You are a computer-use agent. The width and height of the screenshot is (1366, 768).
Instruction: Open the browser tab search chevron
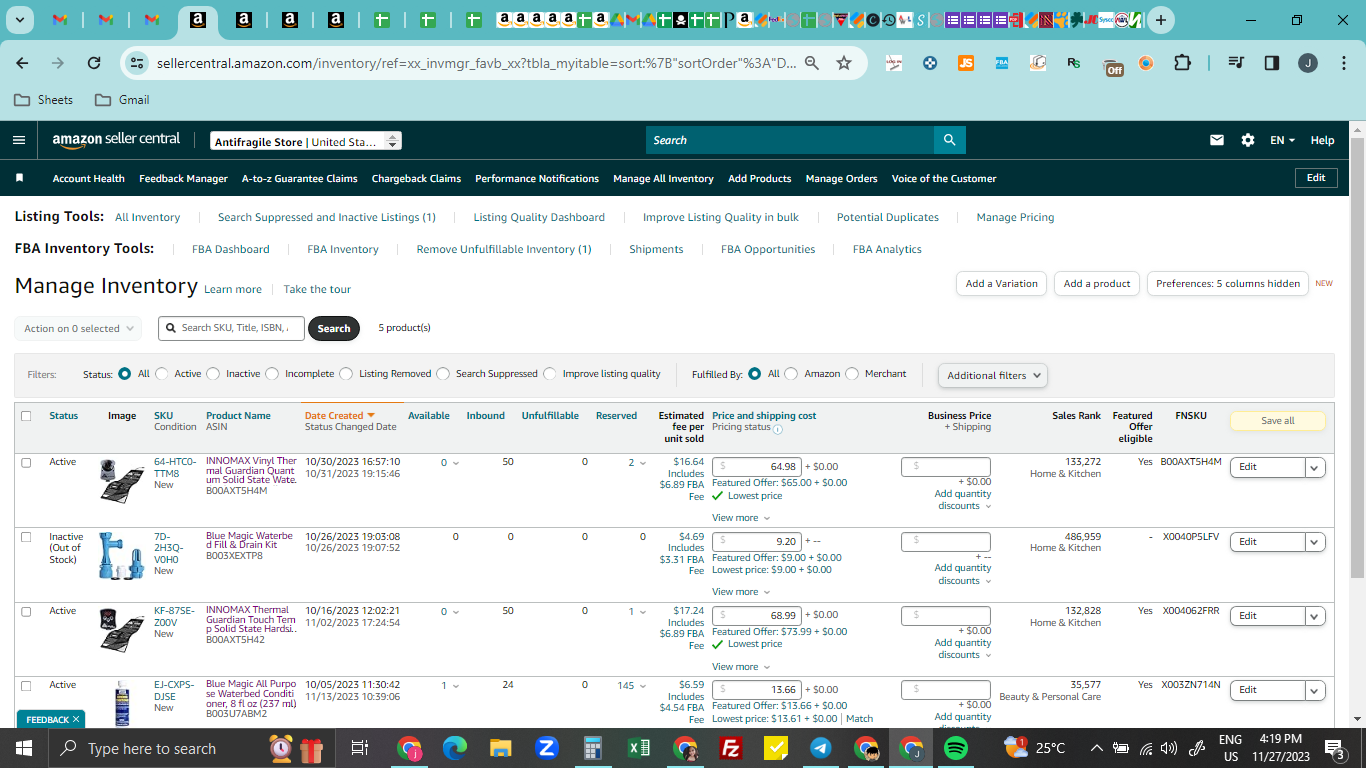(x=21, y=20)
